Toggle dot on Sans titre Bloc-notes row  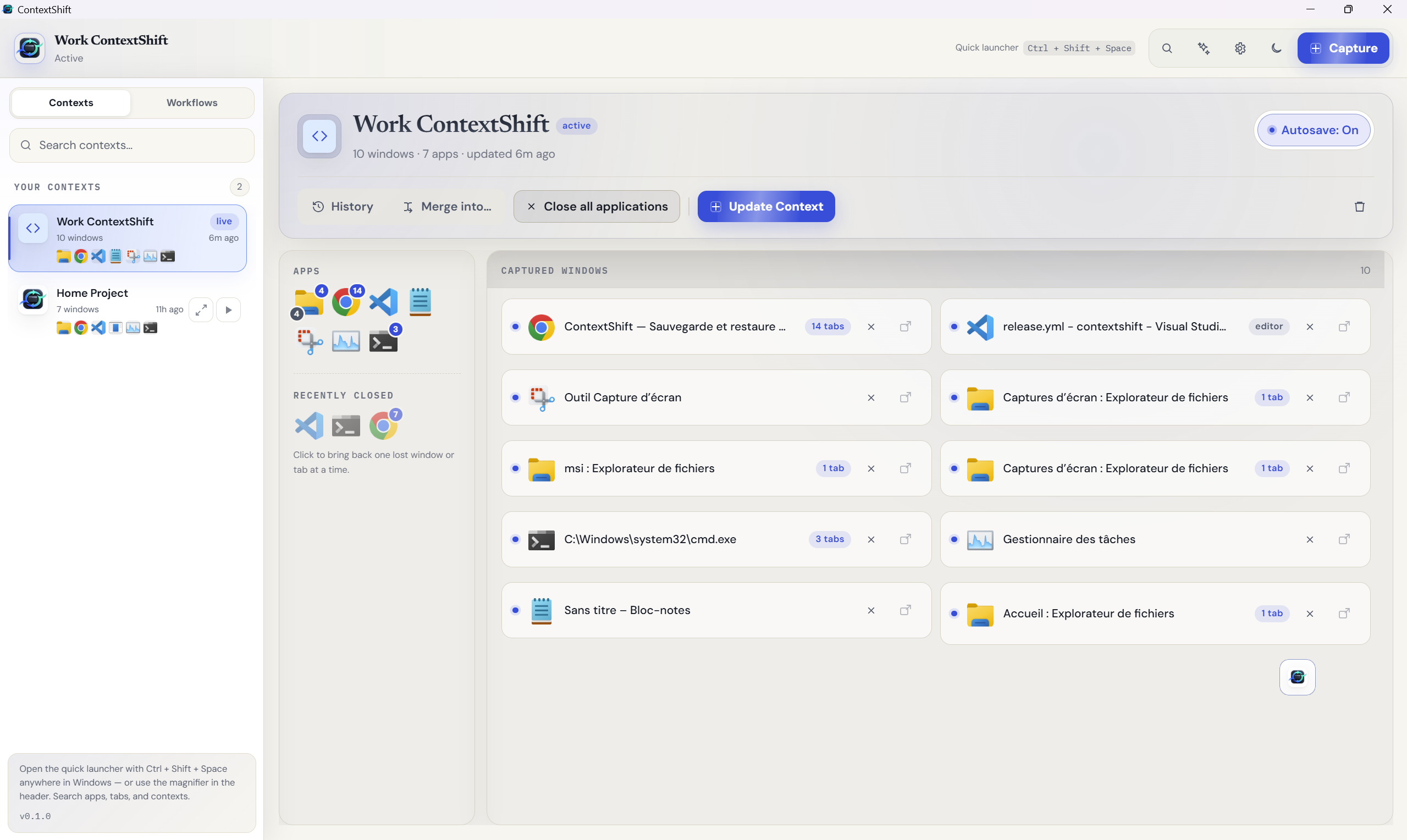[515, 610]
